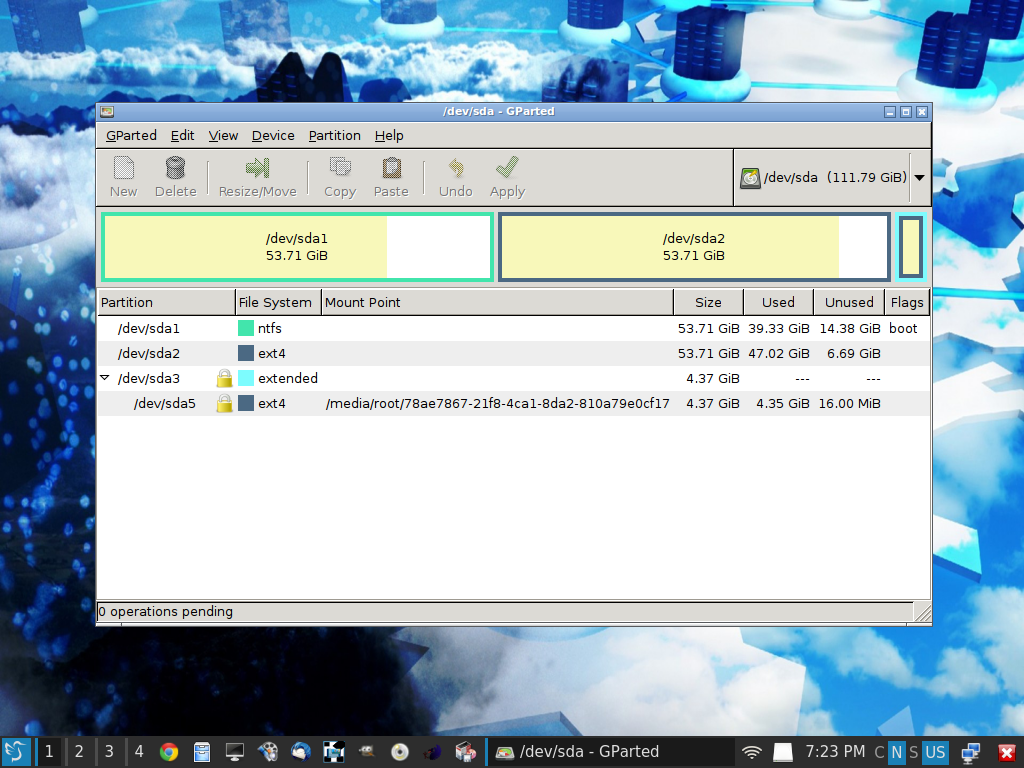Image resolution: width=1024 pixels, height=768 pixels.
Task: Toggle the N num lock indicator
Action: 897,752
